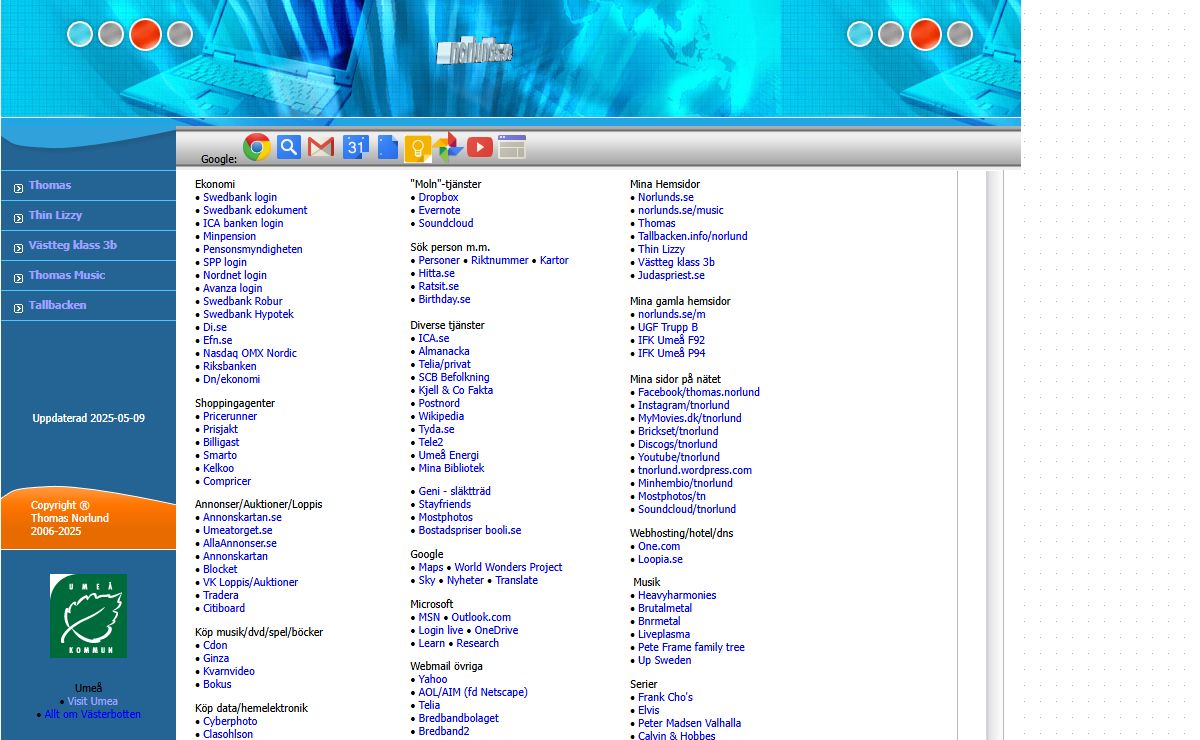Follow the Evernote link
Image resolution: width=1200 pixels, height=740 pixels.
tap(439, 211)
